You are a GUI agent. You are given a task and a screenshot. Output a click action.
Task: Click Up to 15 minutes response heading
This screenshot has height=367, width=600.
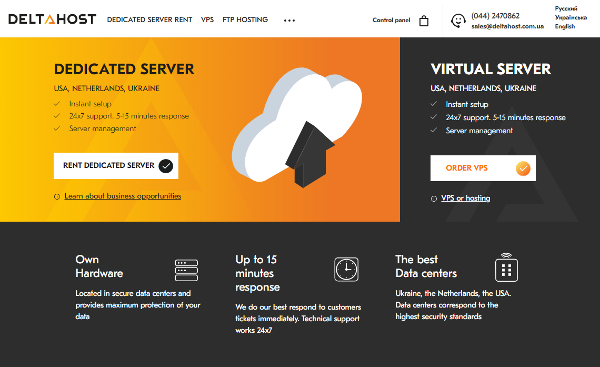coord(258,273)
